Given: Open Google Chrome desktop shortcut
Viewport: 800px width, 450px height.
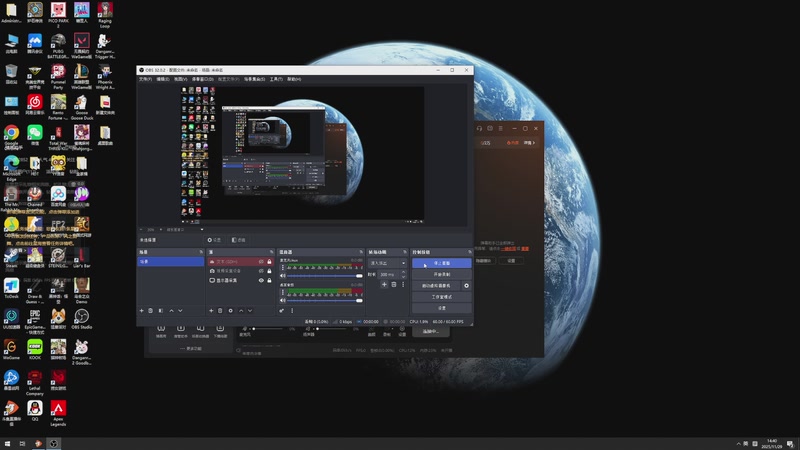Looking at the screenshot, I should 11,137.
